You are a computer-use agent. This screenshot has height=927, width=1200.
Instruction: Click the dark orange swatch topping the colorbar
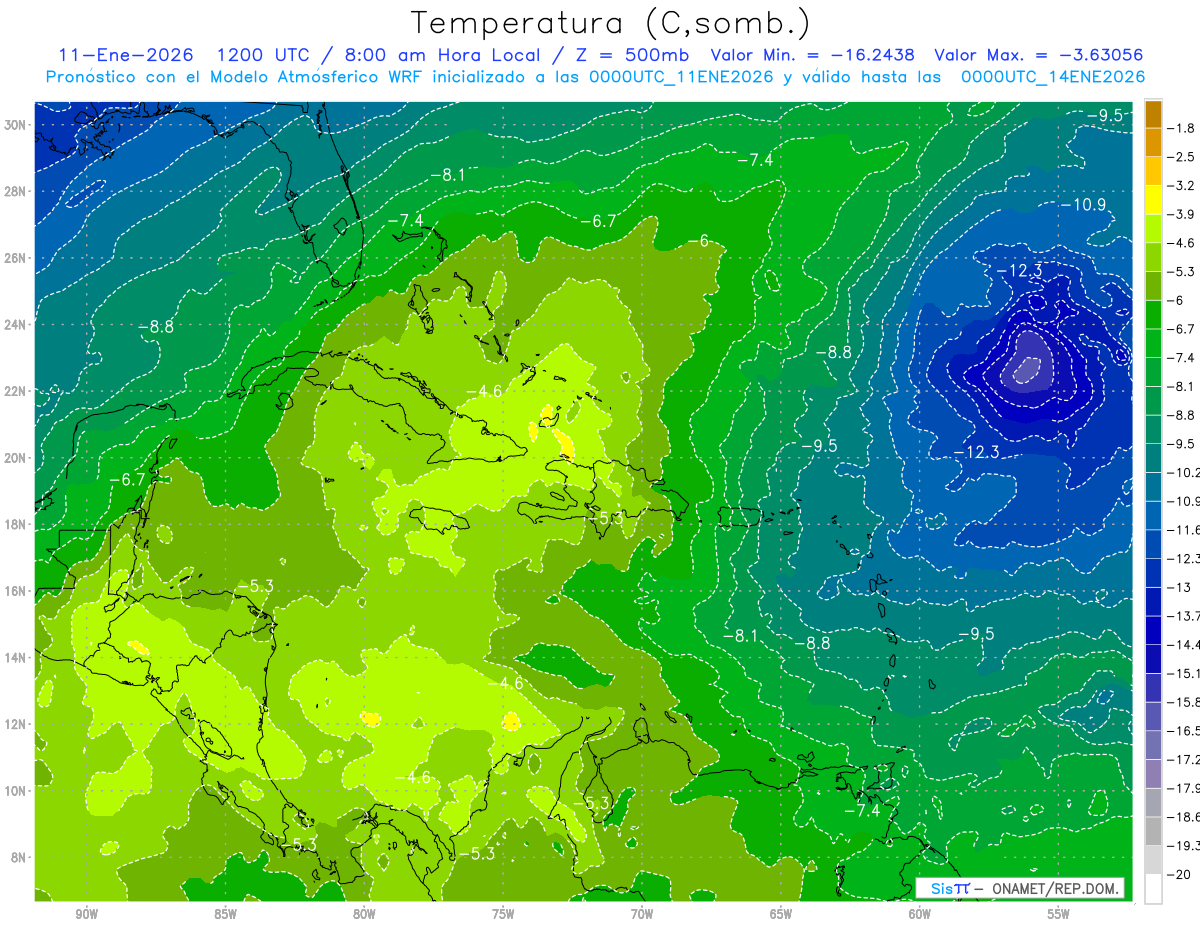pos(1153,114)
